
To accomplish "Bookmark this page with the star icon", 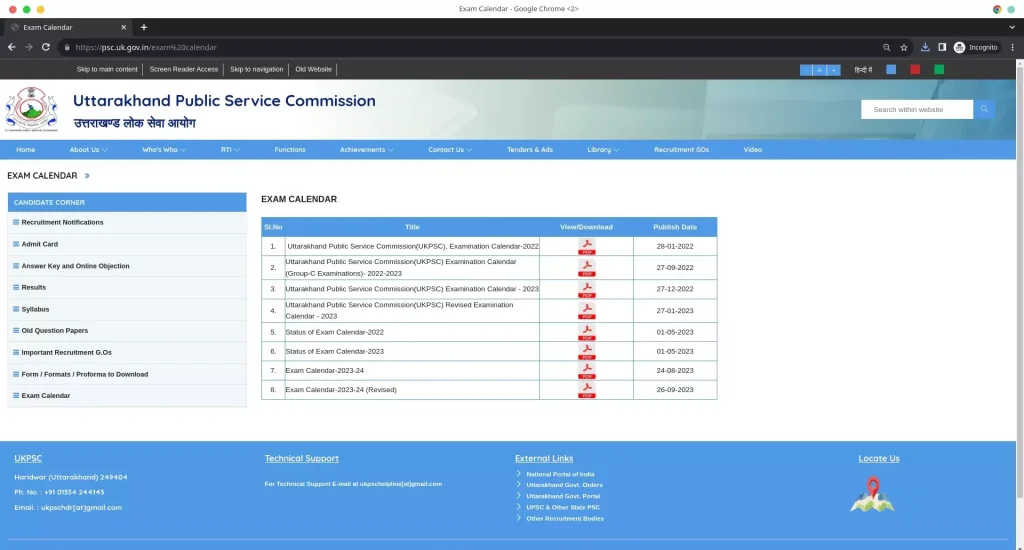I will click(x=904, y=47).
